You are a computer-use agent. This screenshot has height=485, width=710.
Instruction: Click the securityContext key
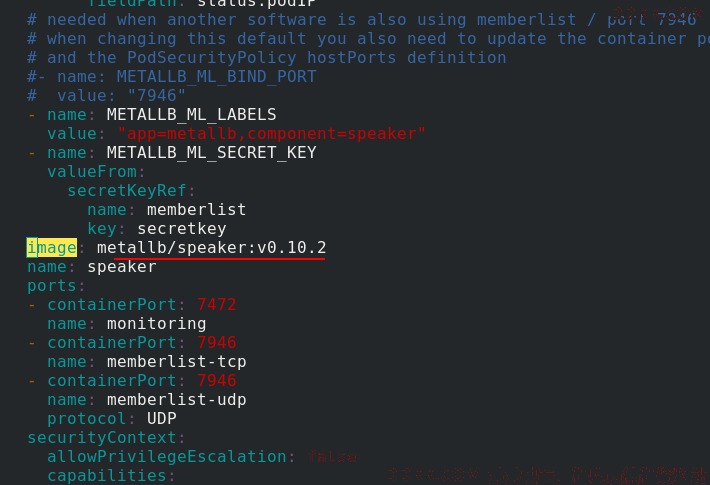102,438
